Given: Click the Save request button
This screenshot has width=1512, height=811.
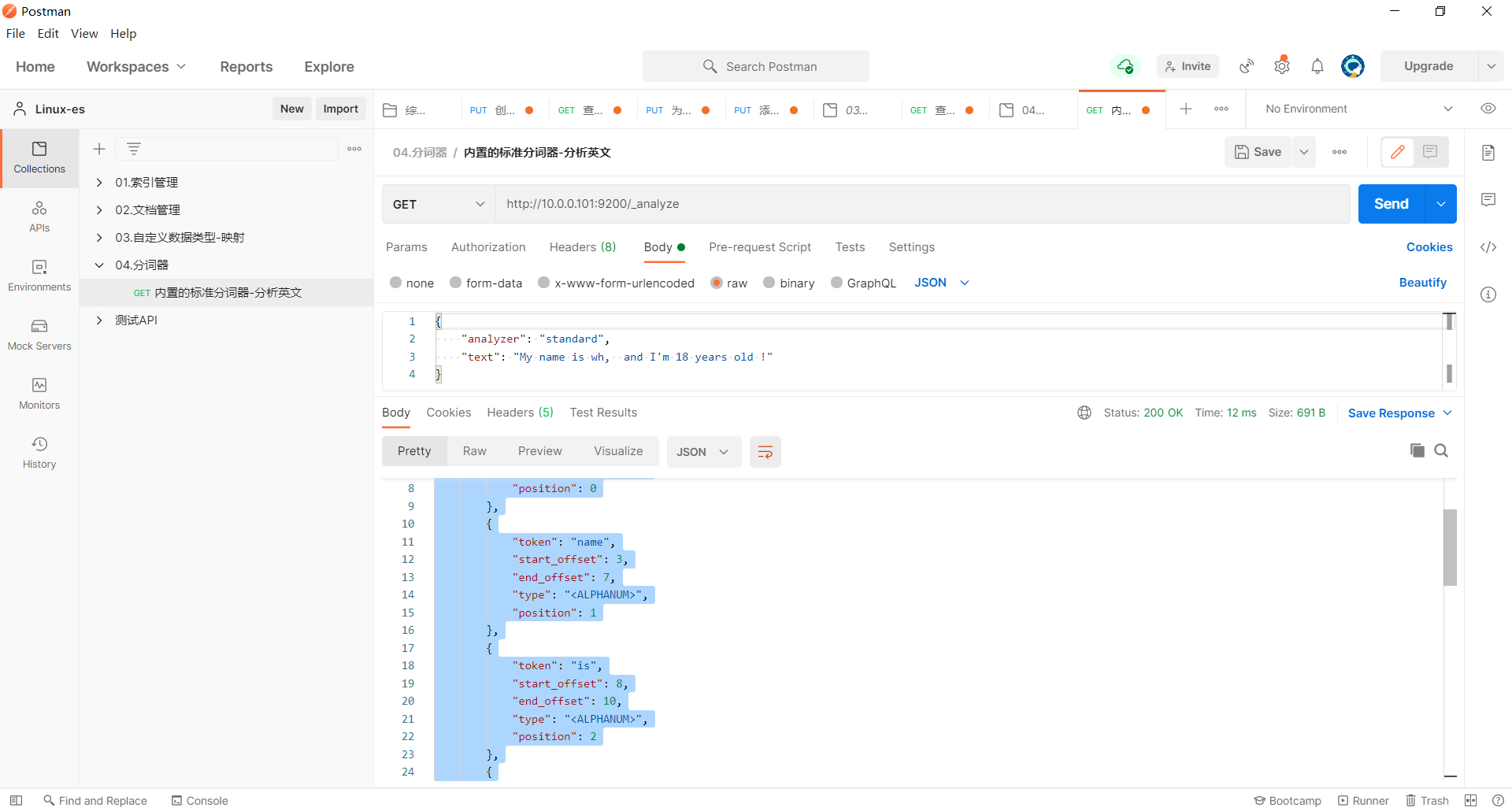Looking at the screenshot, I should 1258,152.
